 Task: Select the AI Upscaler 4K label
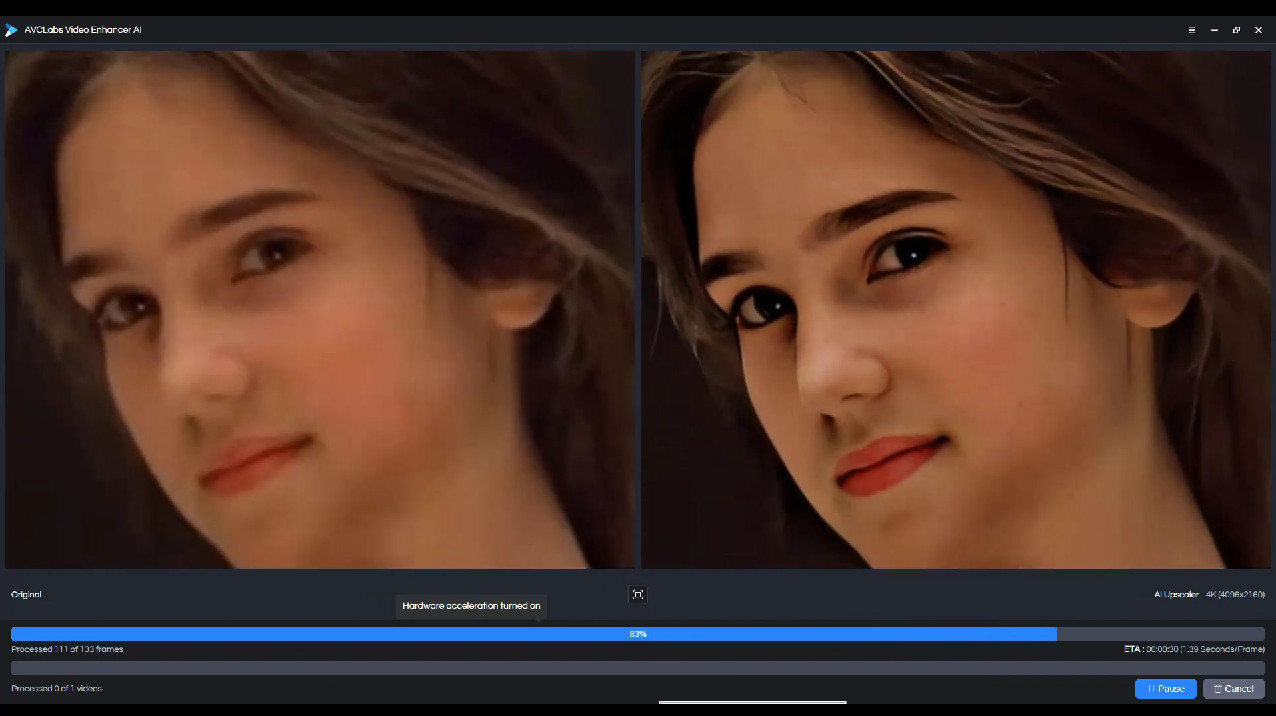pos(1209,594)
